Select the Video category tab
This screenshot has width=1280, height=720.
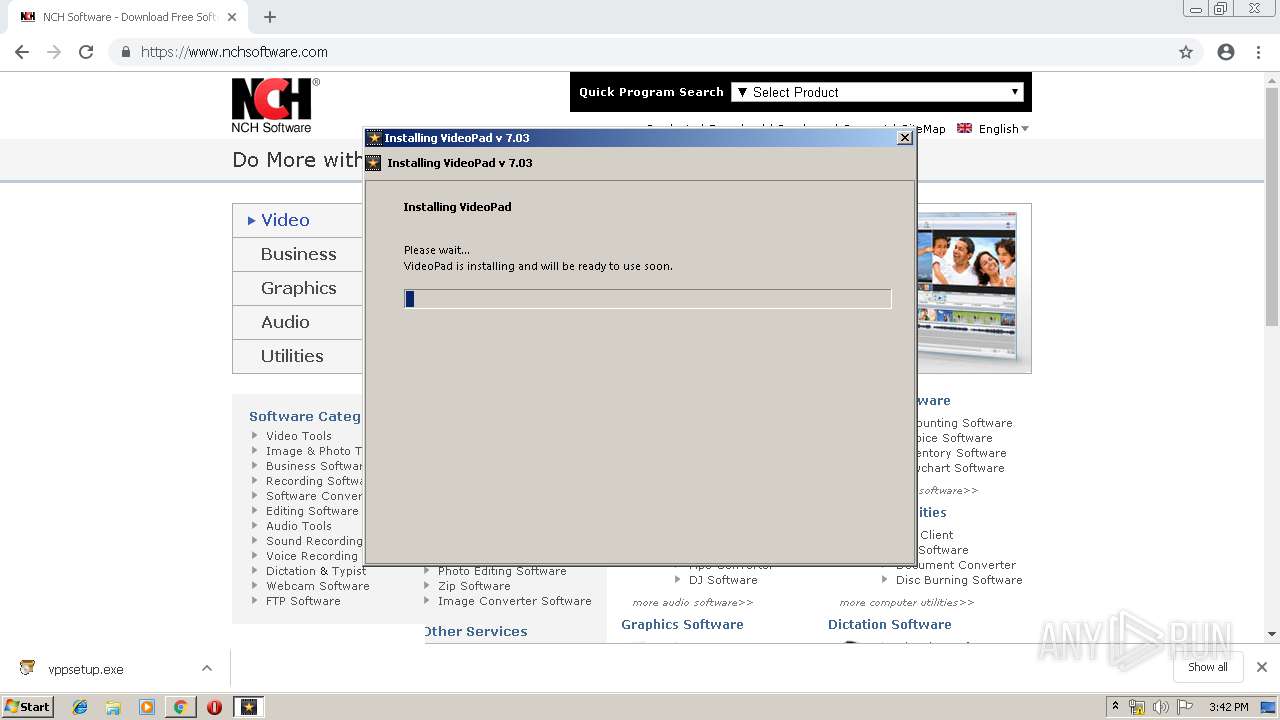pos(297,220)
